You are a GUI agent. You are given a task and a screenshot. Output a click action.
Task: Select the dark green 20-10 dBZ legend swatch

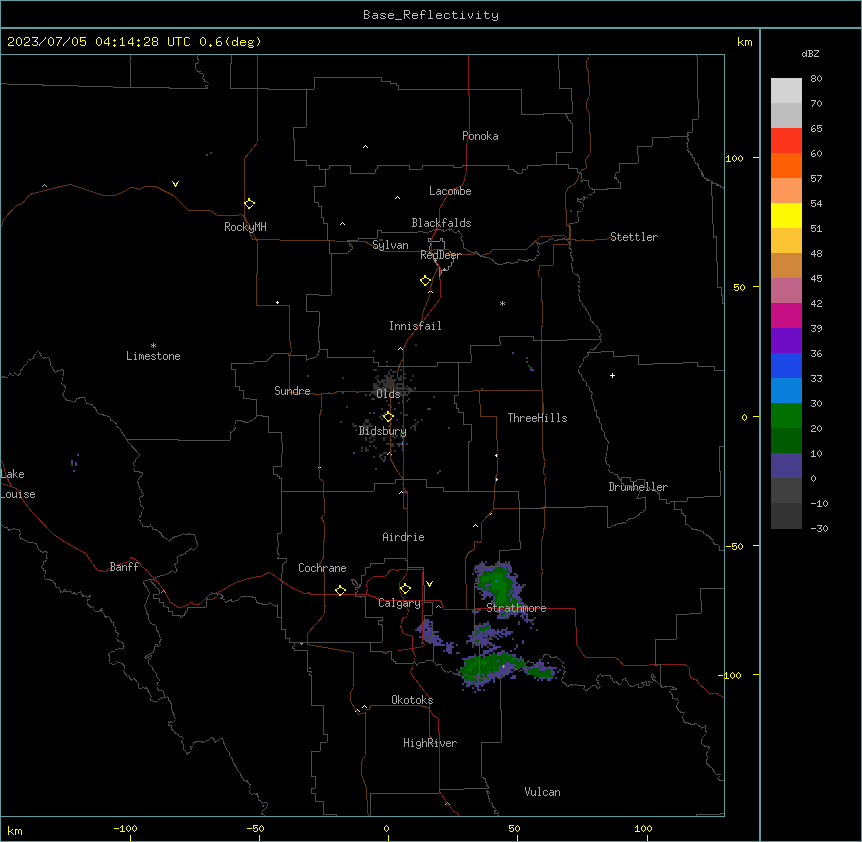point(786,440)
